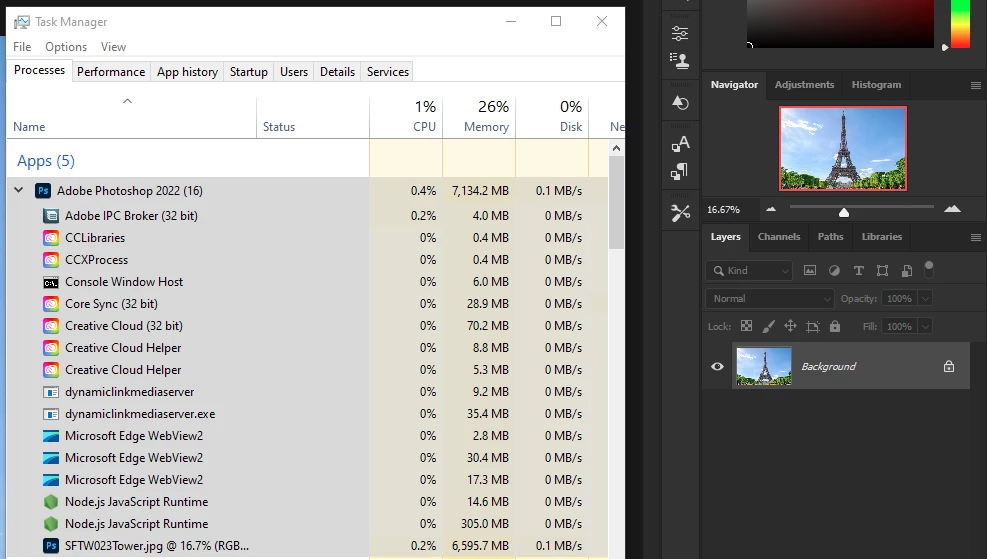Click the Adobe IPC Broker icon
987x559 pixels.
[51, 216]
